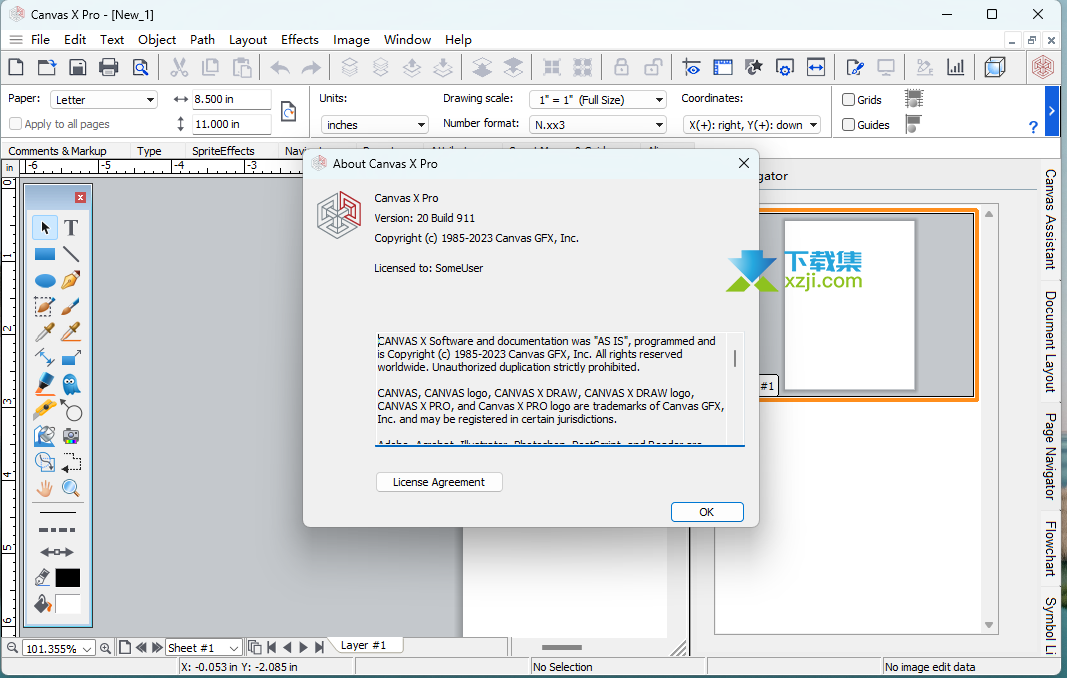Open the Paper size Letter dropdown
1067x678 pixels.
point(104,99)
